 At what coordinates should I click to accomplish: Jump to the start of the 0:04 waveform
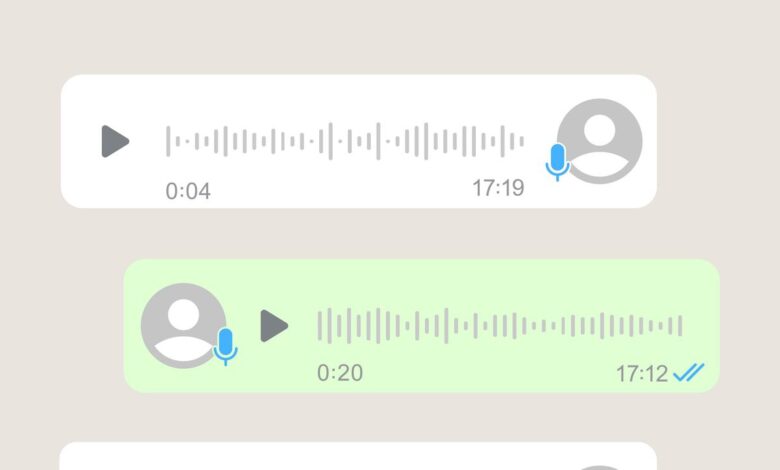click(168, 141)
